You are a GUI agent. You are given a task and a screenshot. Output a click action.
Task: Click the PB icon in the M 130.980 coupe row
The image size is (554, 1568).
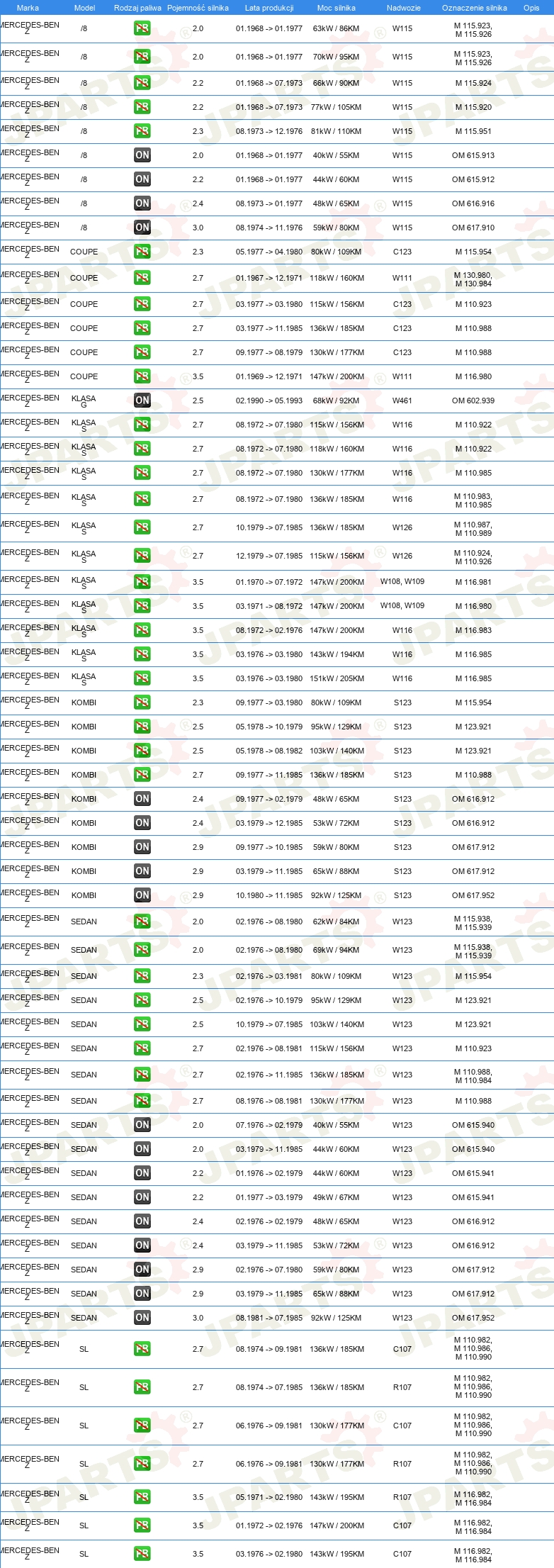click(x=142, y=279)
